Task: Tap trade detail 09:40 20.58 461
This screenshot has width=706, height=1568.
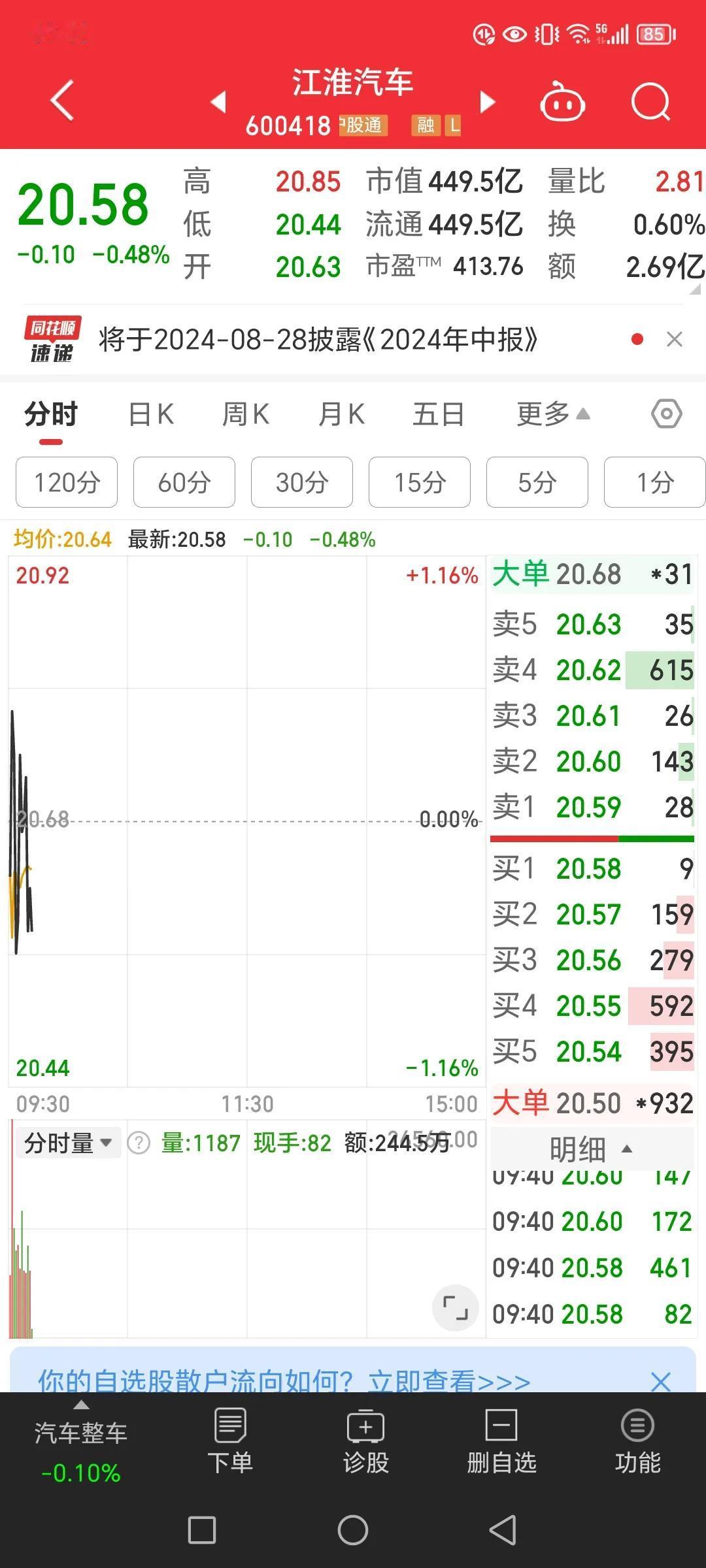Action: (592, 1267)
